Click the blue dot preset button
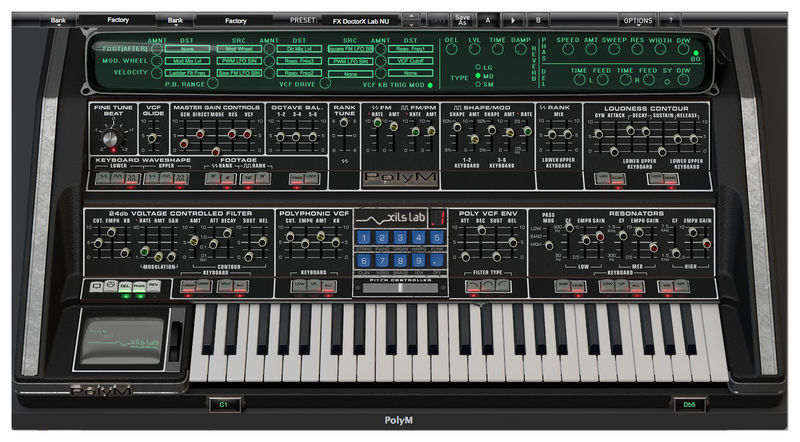 [x=437, y=261]
